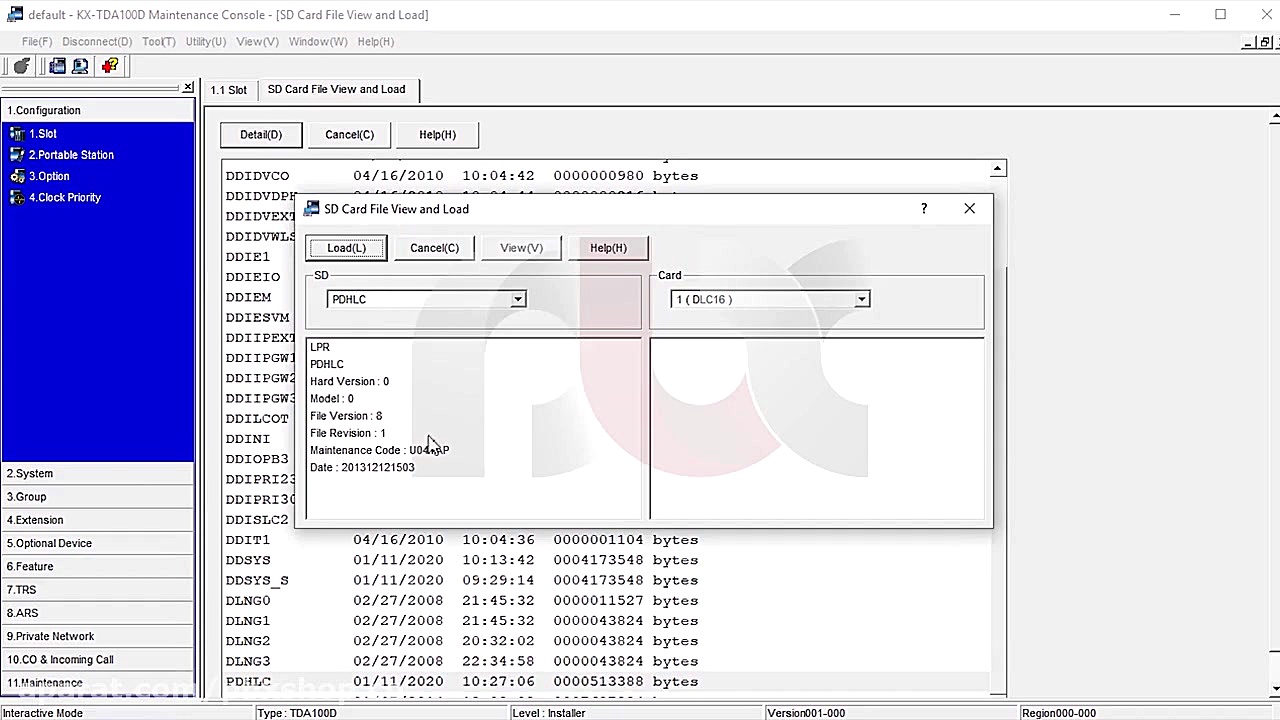Open the Utility(U) menu
This screenshot has width=1280, height=720.
click(205, 42)
